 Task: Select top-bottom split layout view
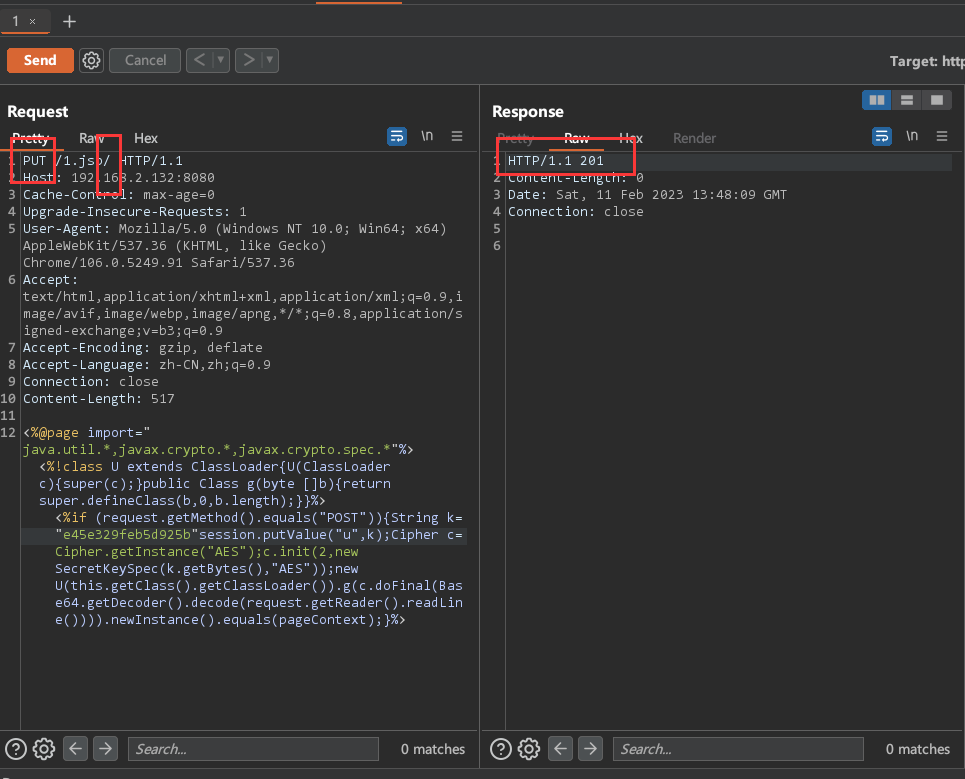pos(907,100)
